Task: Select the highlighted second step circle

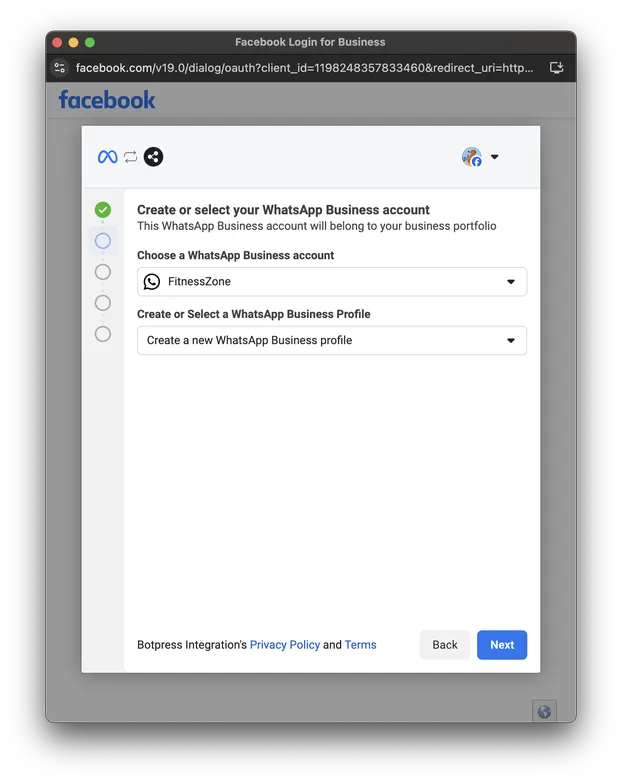Action: point(103,241)
